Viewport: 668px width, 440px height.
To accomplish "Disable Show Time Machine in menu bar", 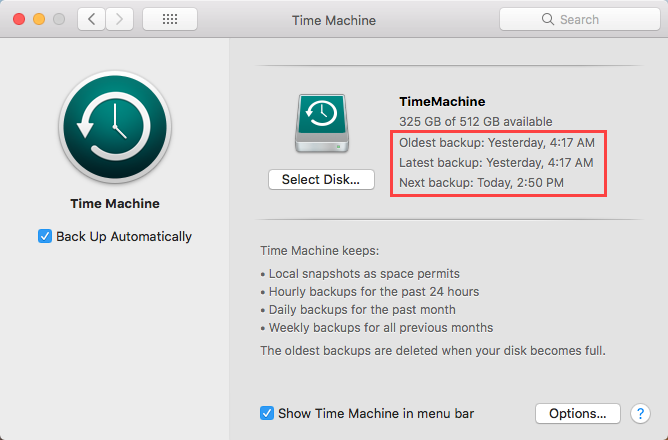I will point(267,413).
